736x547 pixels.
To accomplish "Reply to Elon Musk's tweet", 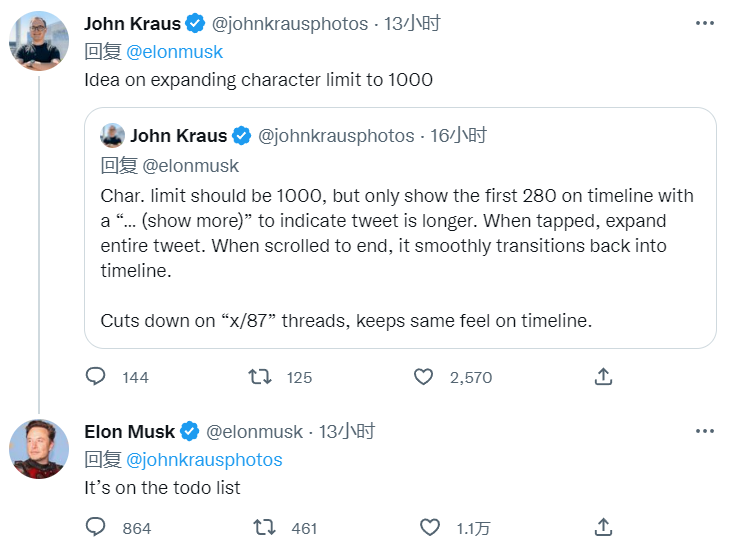I will tap(96, 527).
